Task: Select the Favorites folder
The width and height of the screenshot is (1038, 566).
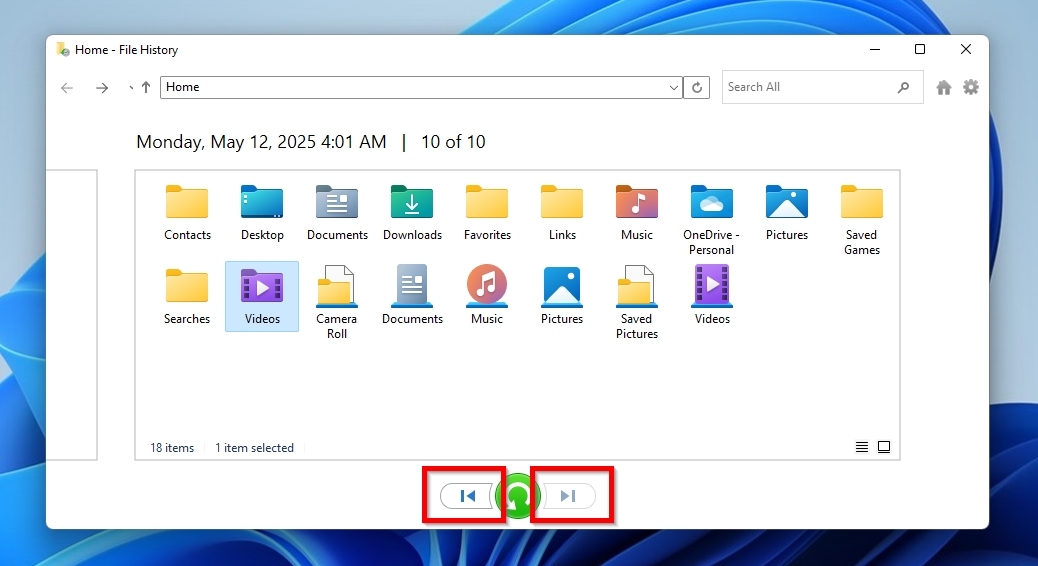Action: click(x=487, y=213)
